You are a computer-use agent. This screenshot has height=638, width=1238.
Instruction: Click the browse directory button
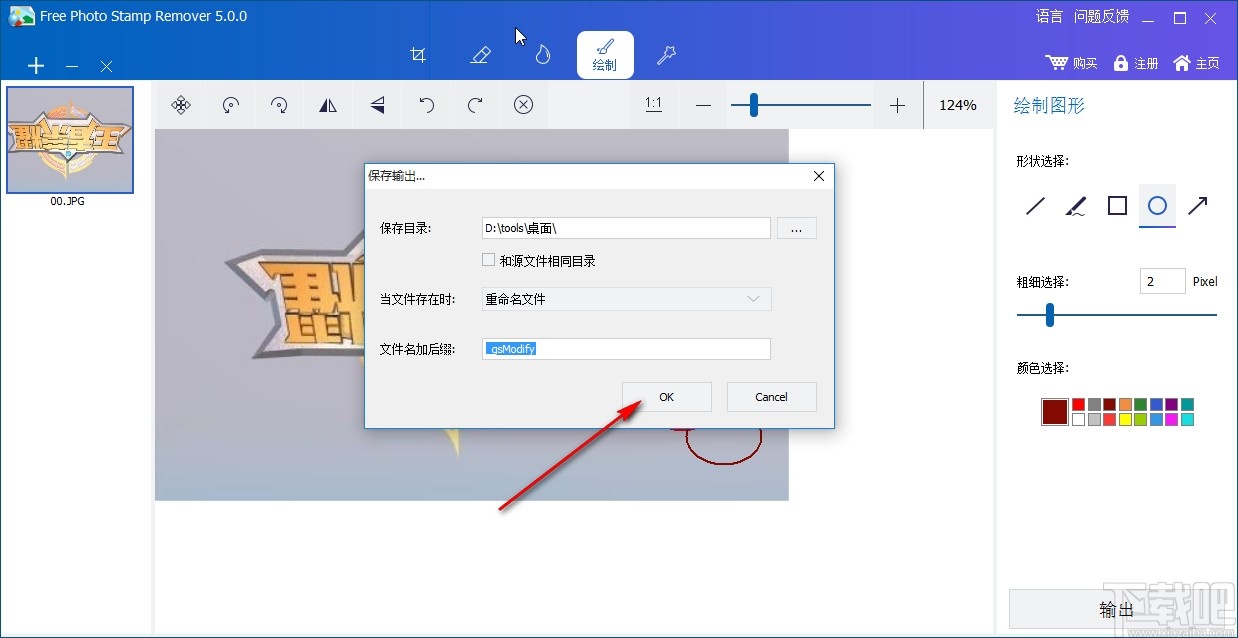796,228
